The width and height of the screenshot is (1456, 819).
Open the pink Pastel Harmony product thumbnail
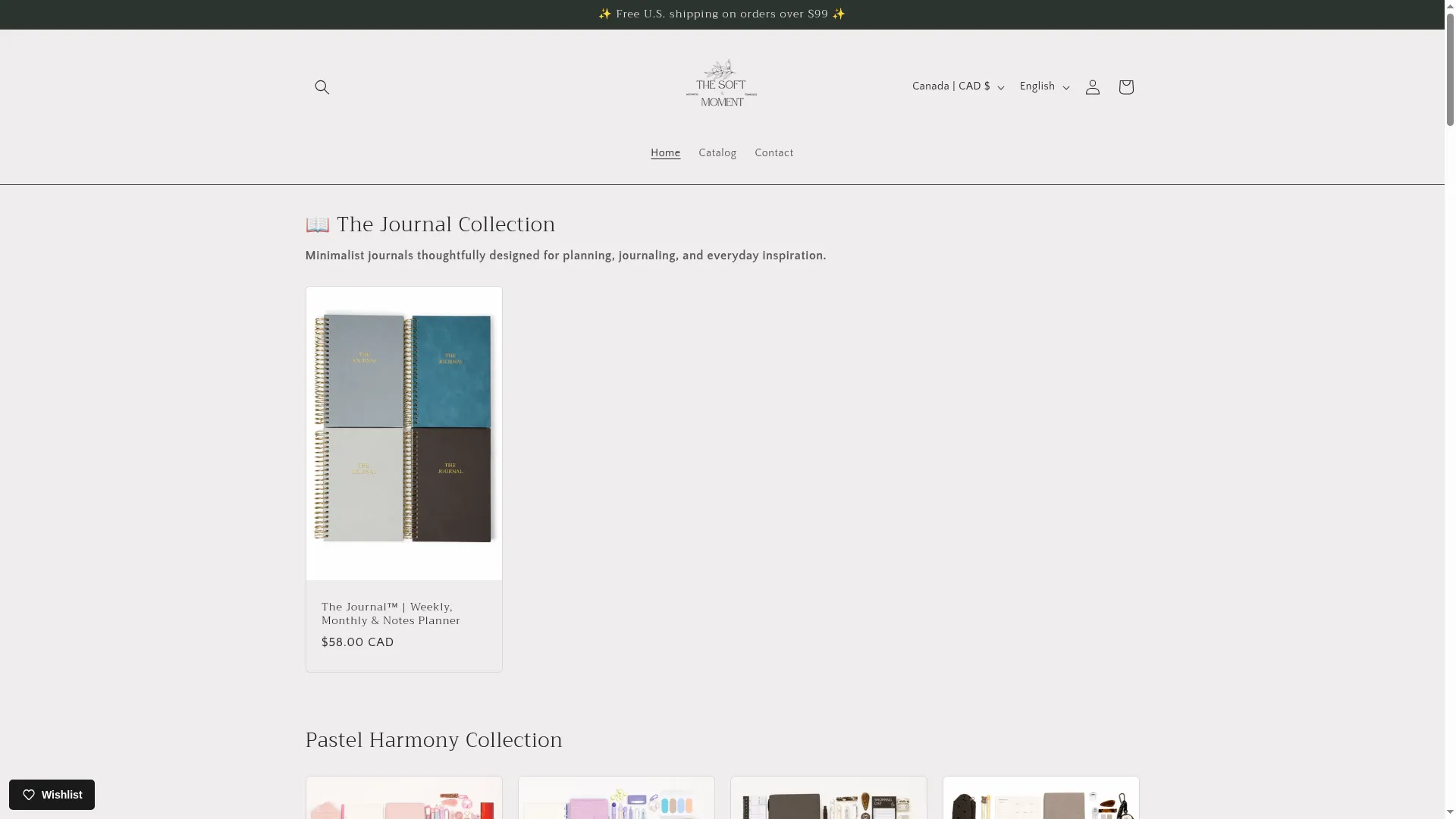(x=403, y=798)
